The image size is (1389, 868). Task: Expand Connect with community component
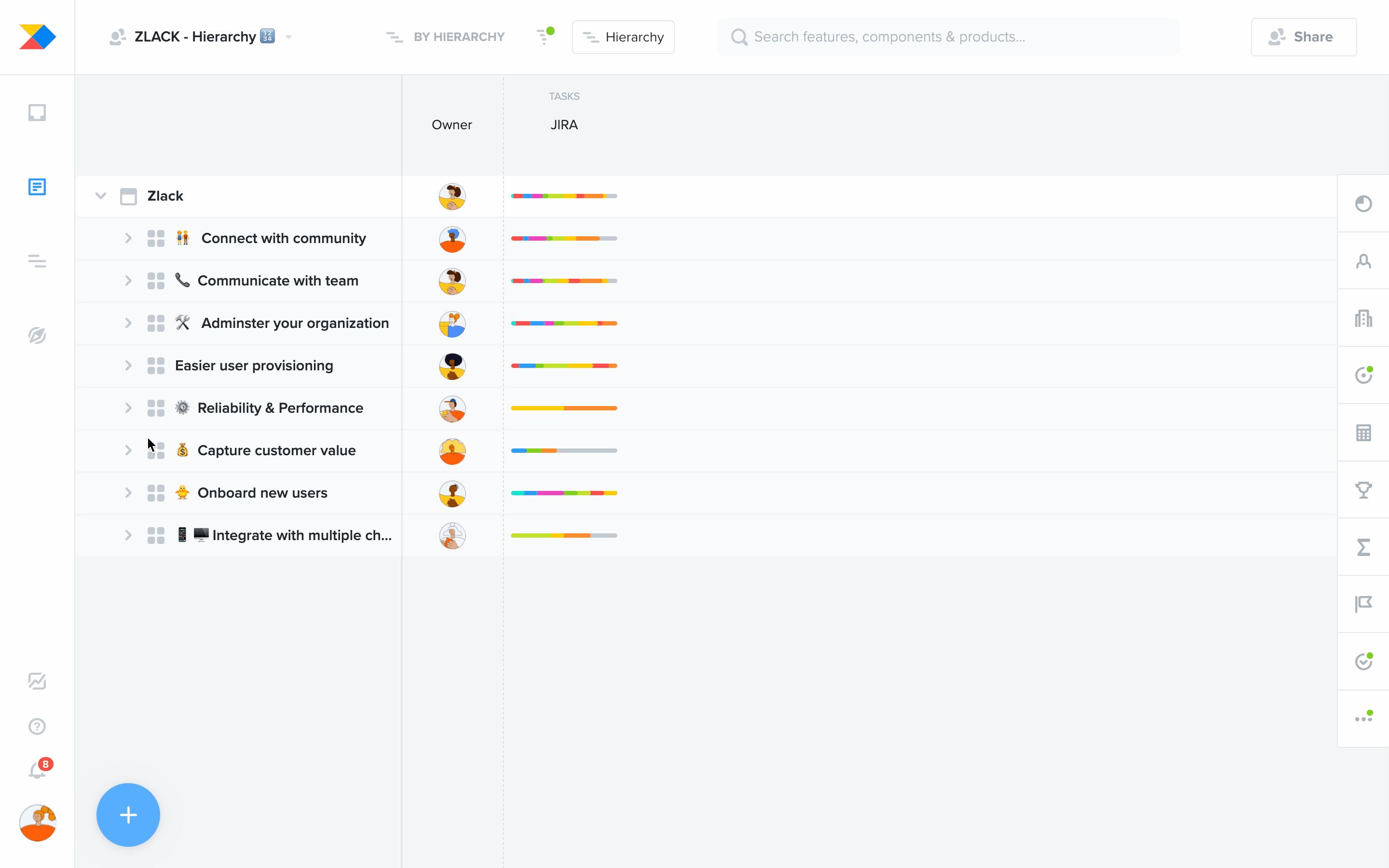tap(128, 238)
